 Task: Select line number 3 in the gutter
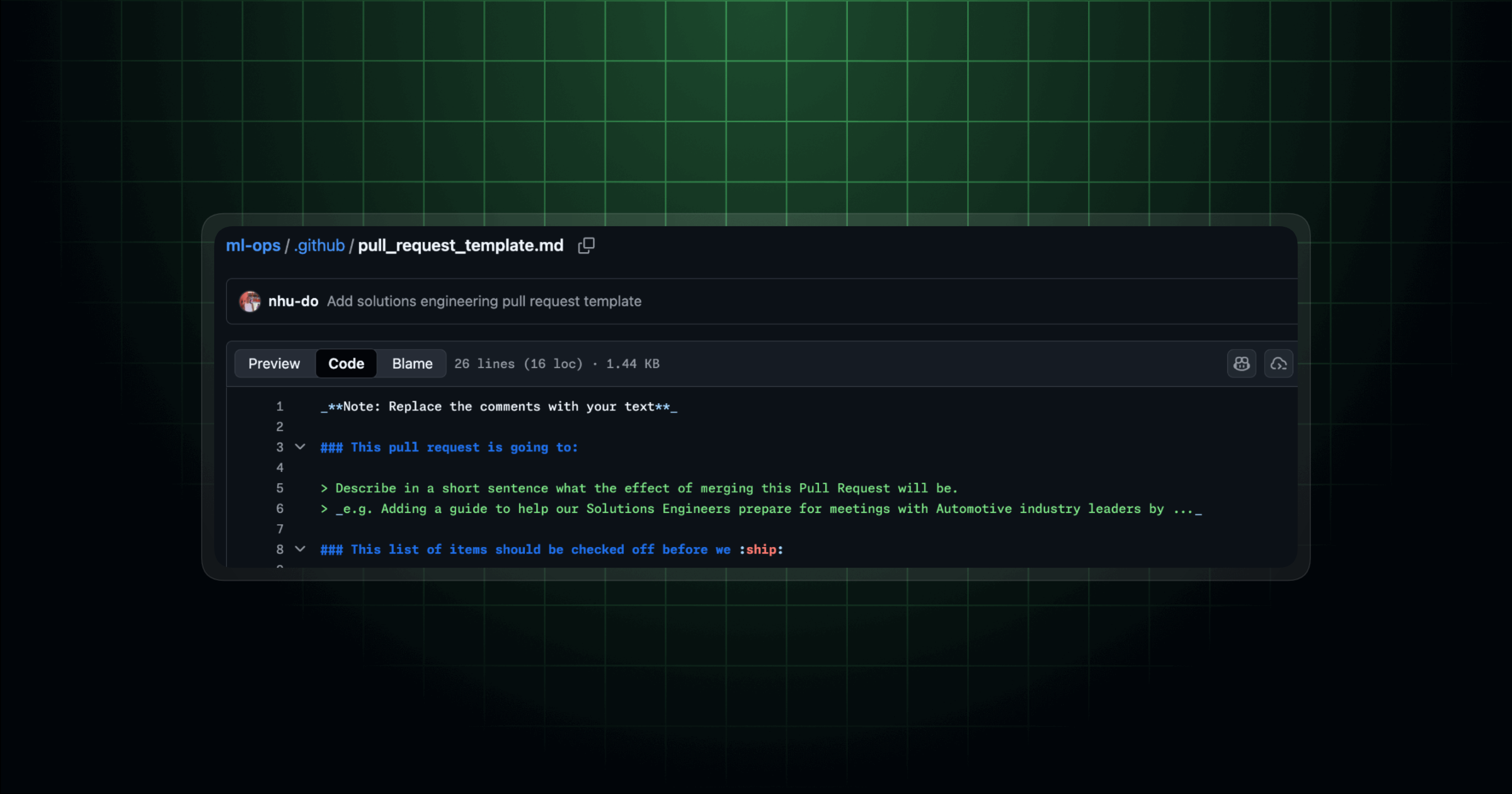(280, 447)
